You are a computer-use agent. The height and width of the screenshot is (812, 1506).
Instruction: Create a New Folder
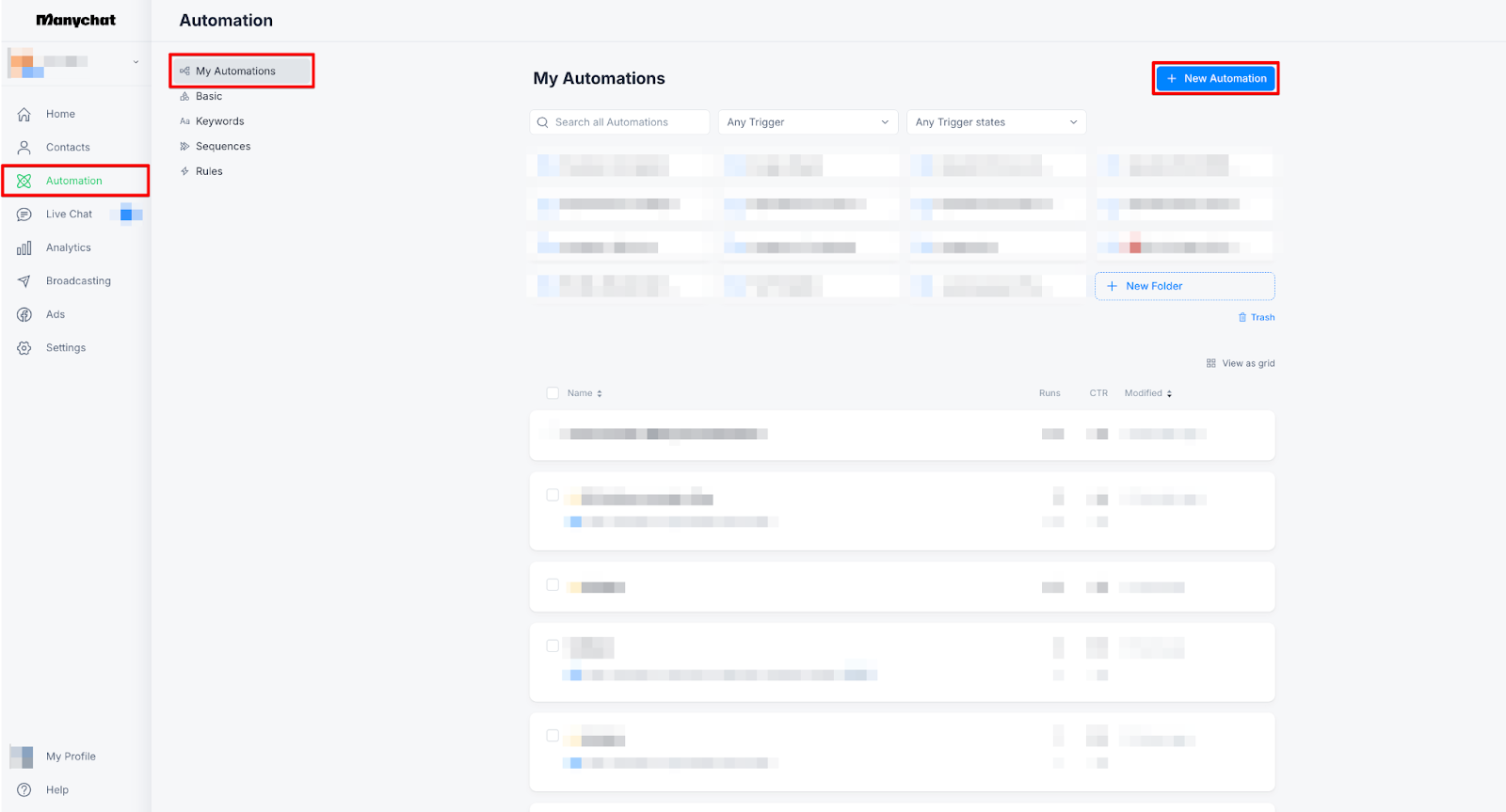pos(1184,286)
